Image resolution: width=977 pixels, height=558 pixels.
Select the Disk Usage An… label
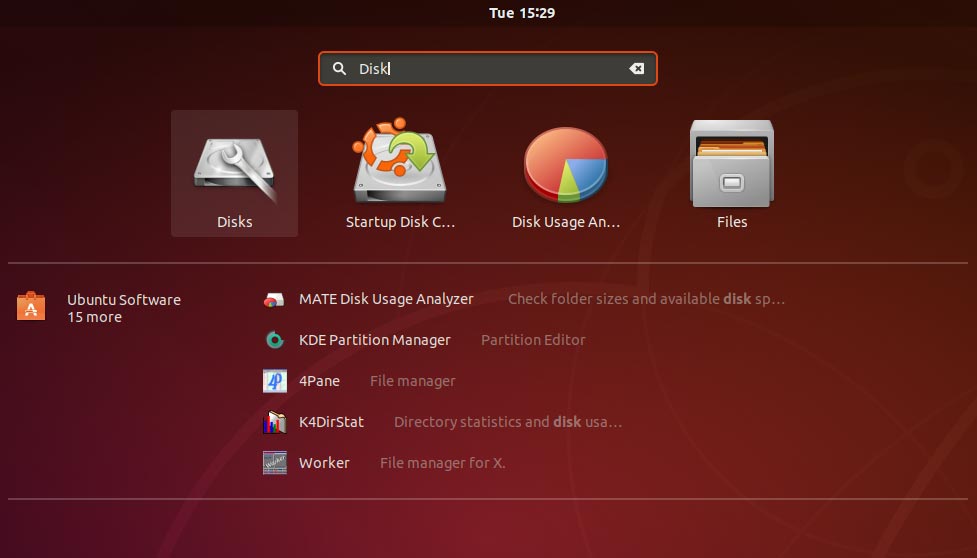click(x=566, y=222)
